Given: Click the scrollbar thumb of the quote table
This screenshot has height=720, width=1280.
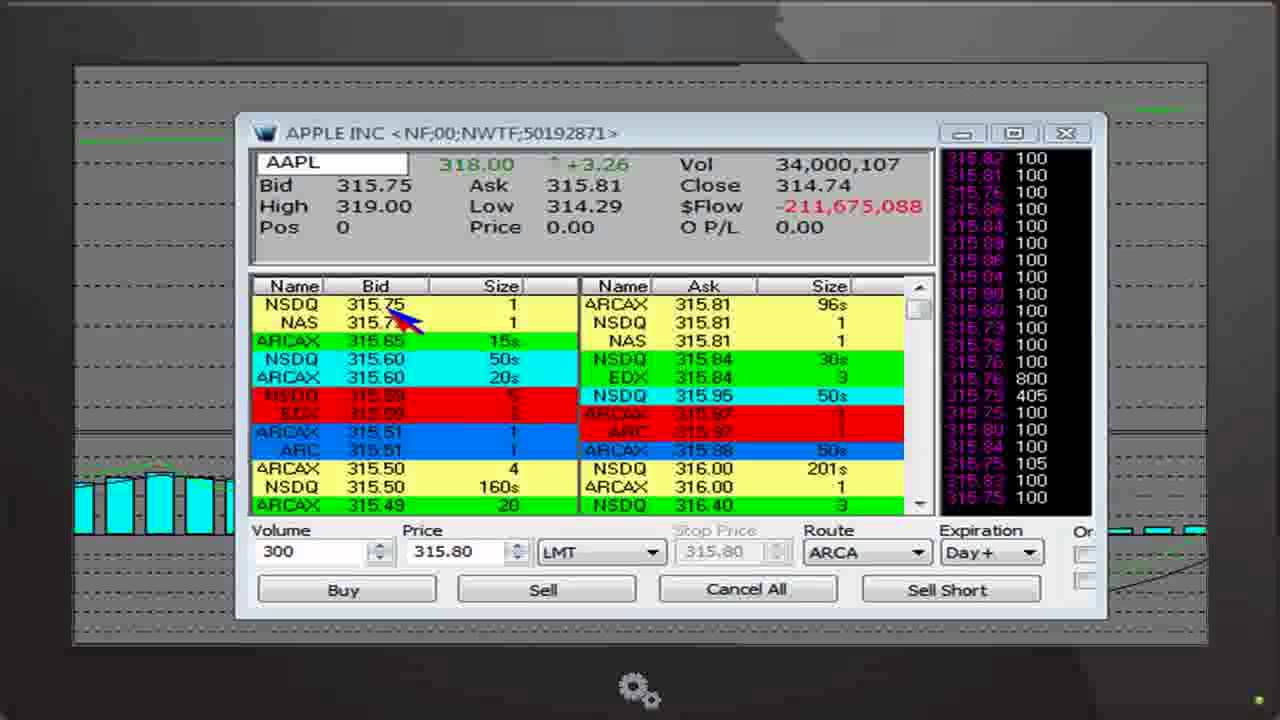Looking at the screenshot, I should pos(919,309).
